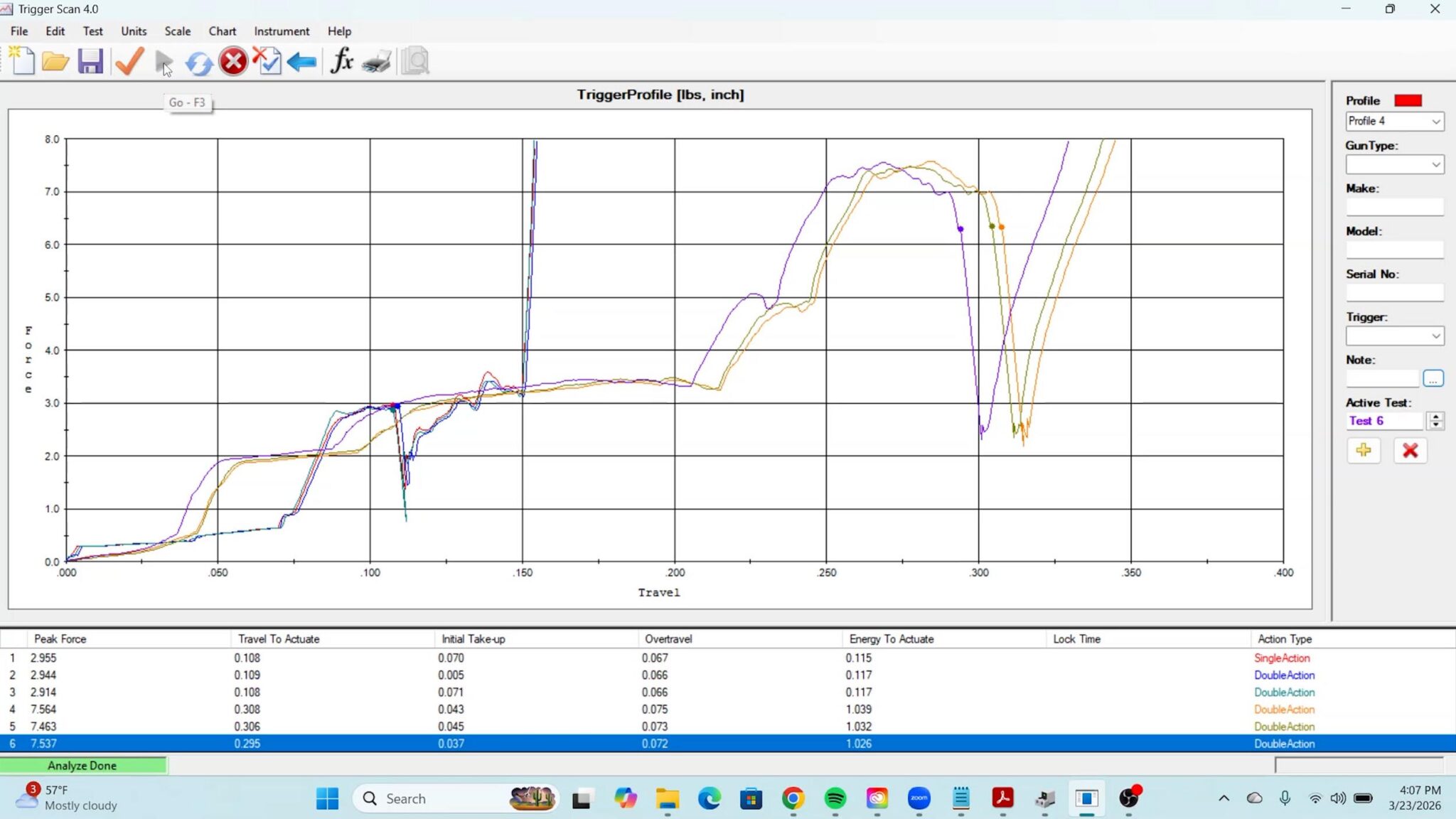Click the Travel To Actuate column header

click(332, 639)
